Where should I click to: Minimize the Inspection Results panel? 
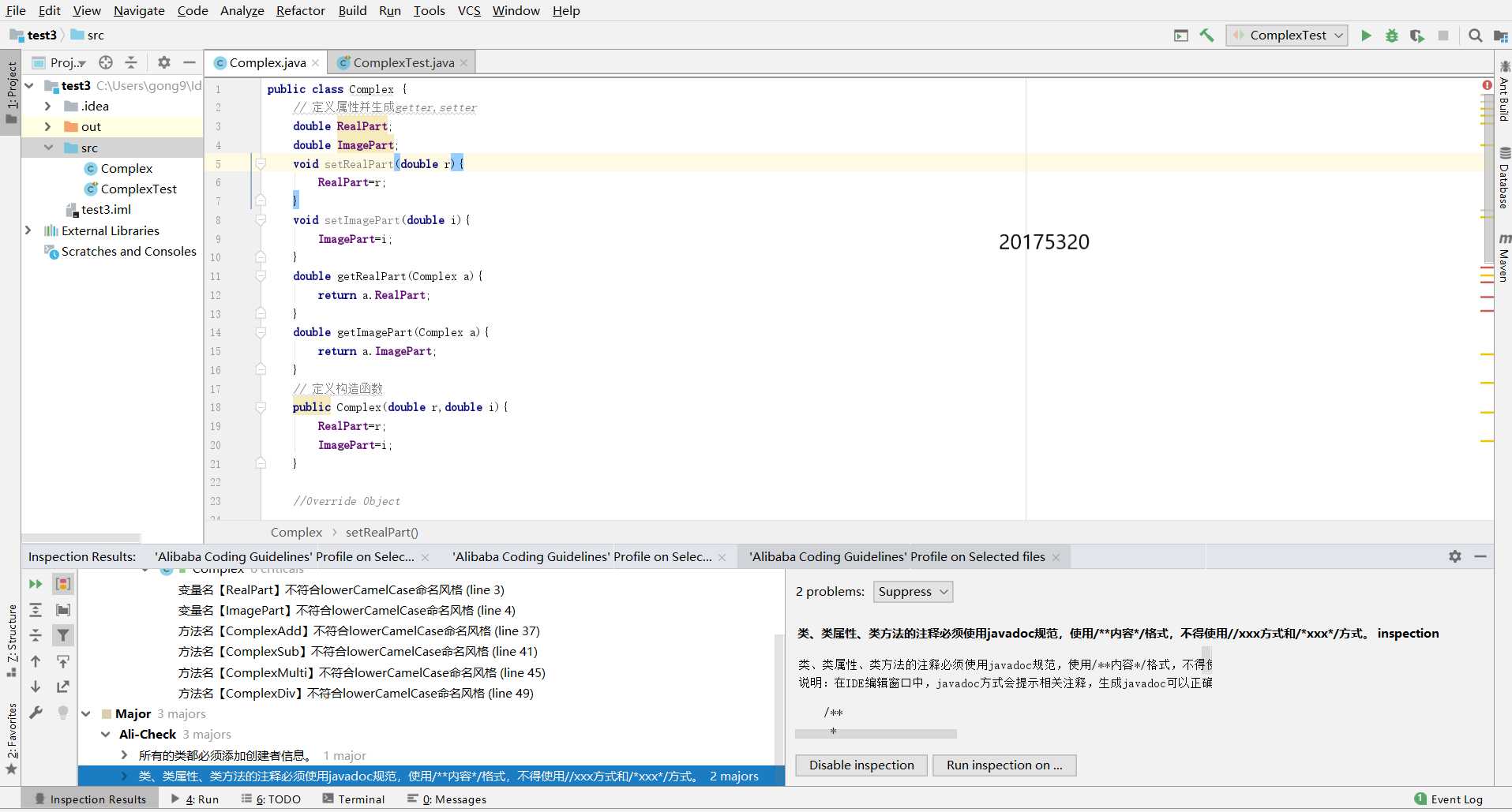[1480, 556]
